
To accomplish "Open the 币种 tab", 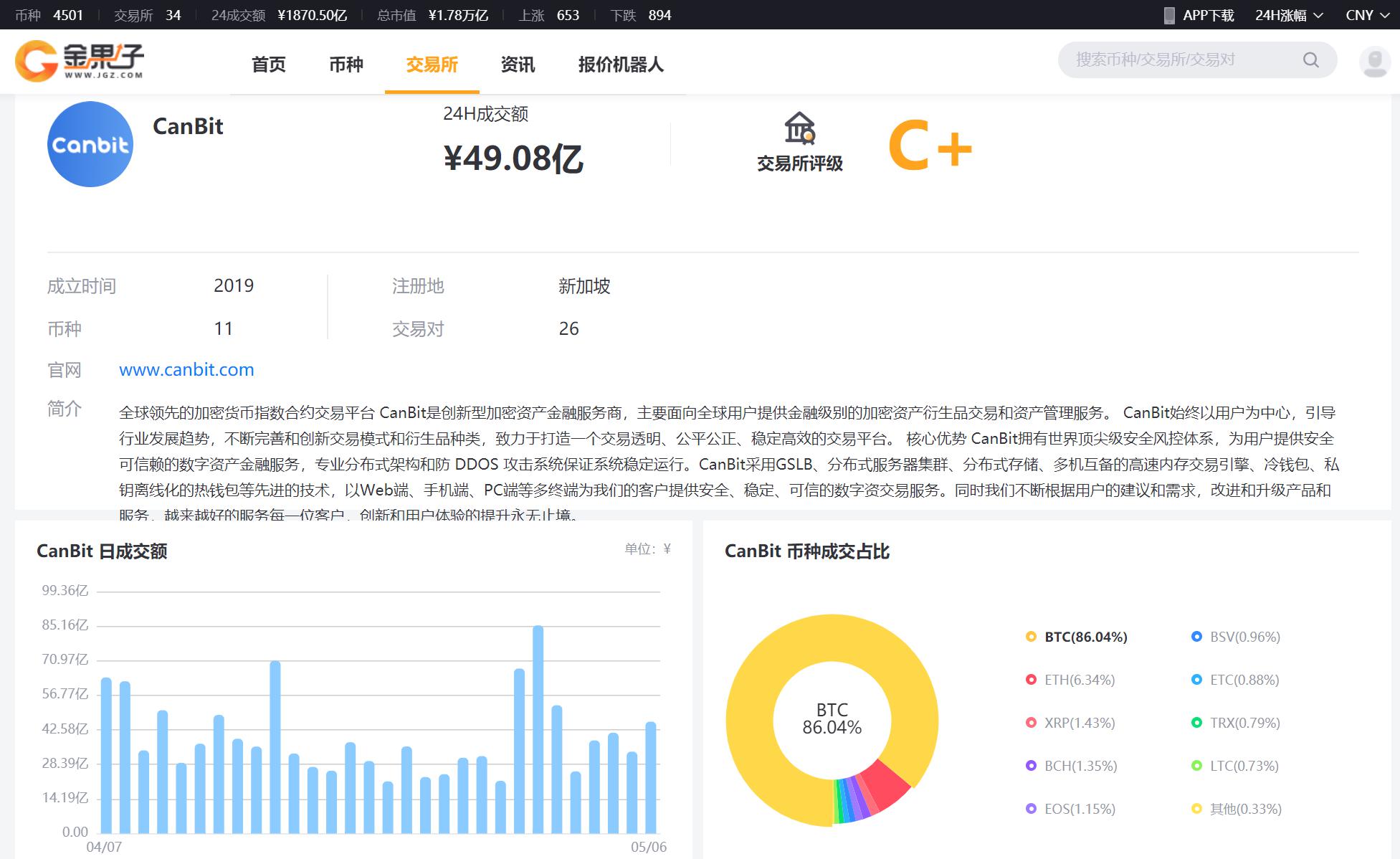I will point(346,65).
